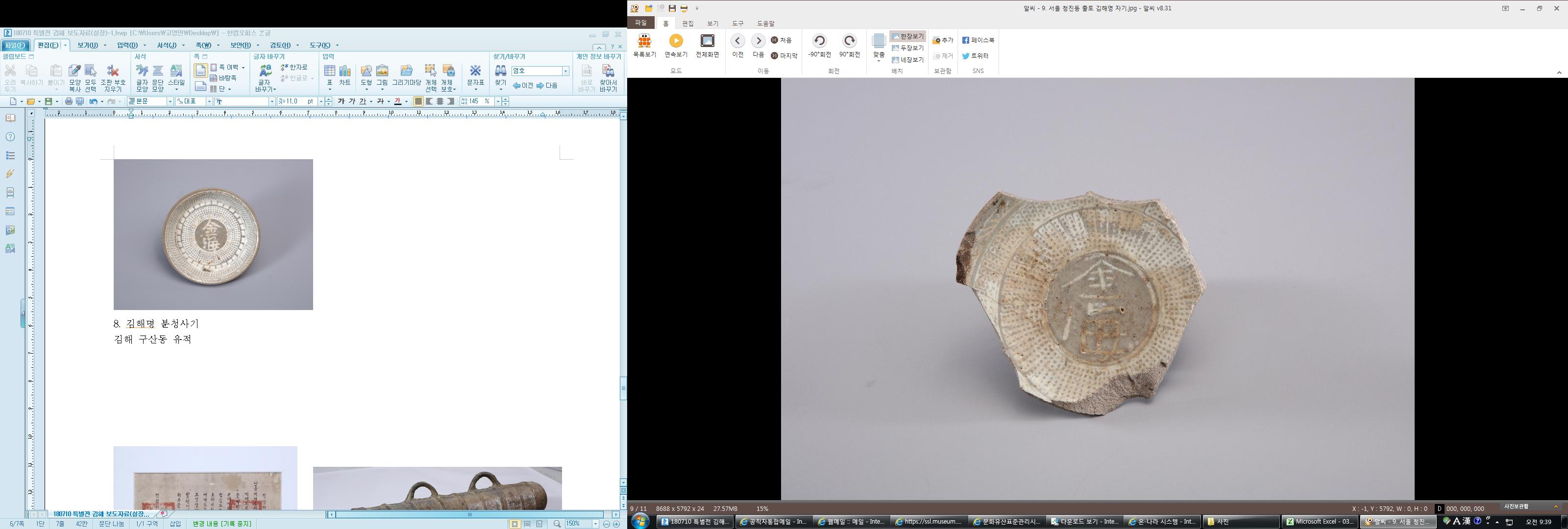
Task: Open 150% zoom dropdown in Hangul status bar
Action: [x=595, y=524]
